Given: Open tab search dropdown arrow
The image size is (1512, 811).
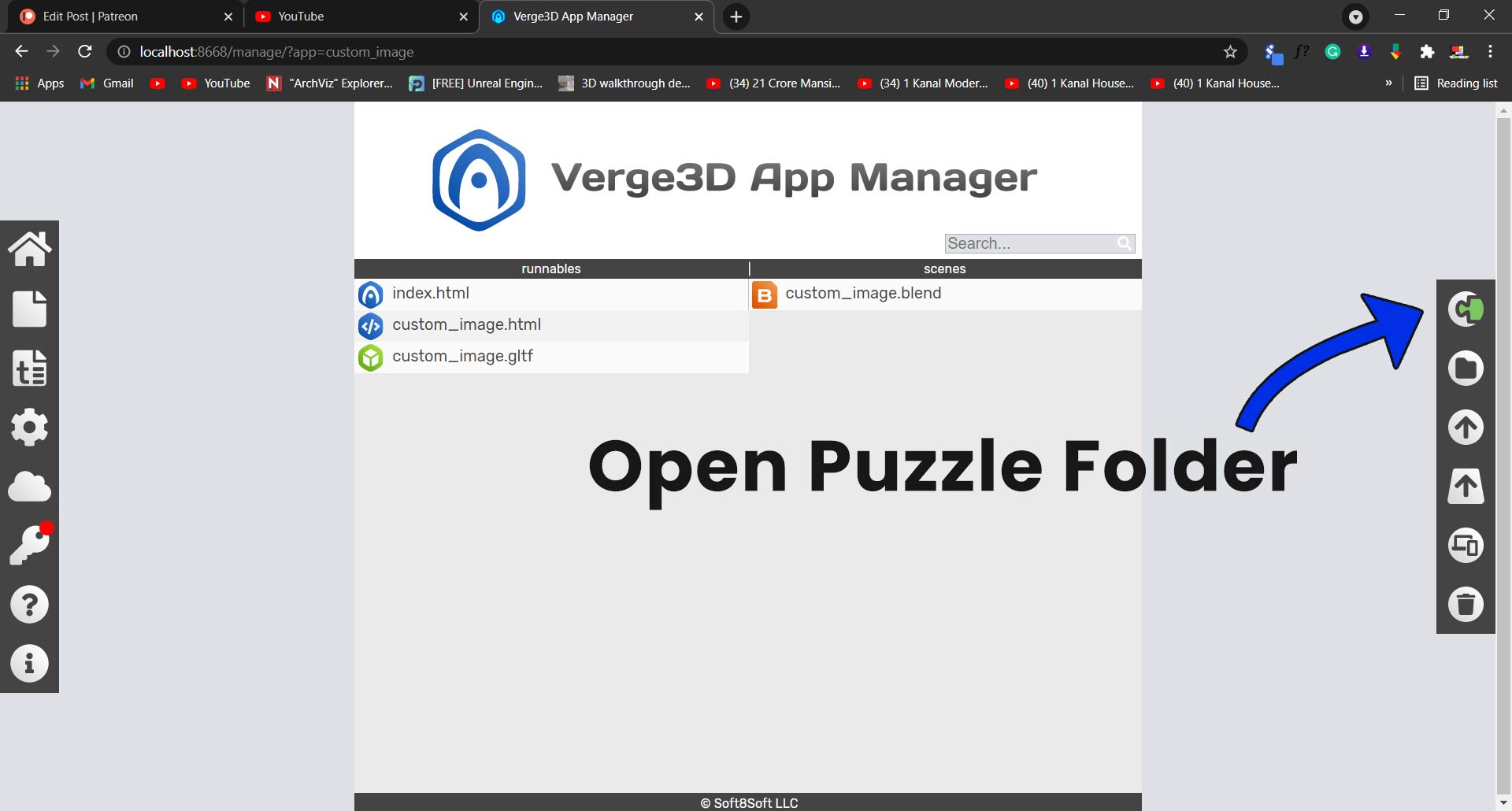Looking at the screenshot, I should point(1356,17).
